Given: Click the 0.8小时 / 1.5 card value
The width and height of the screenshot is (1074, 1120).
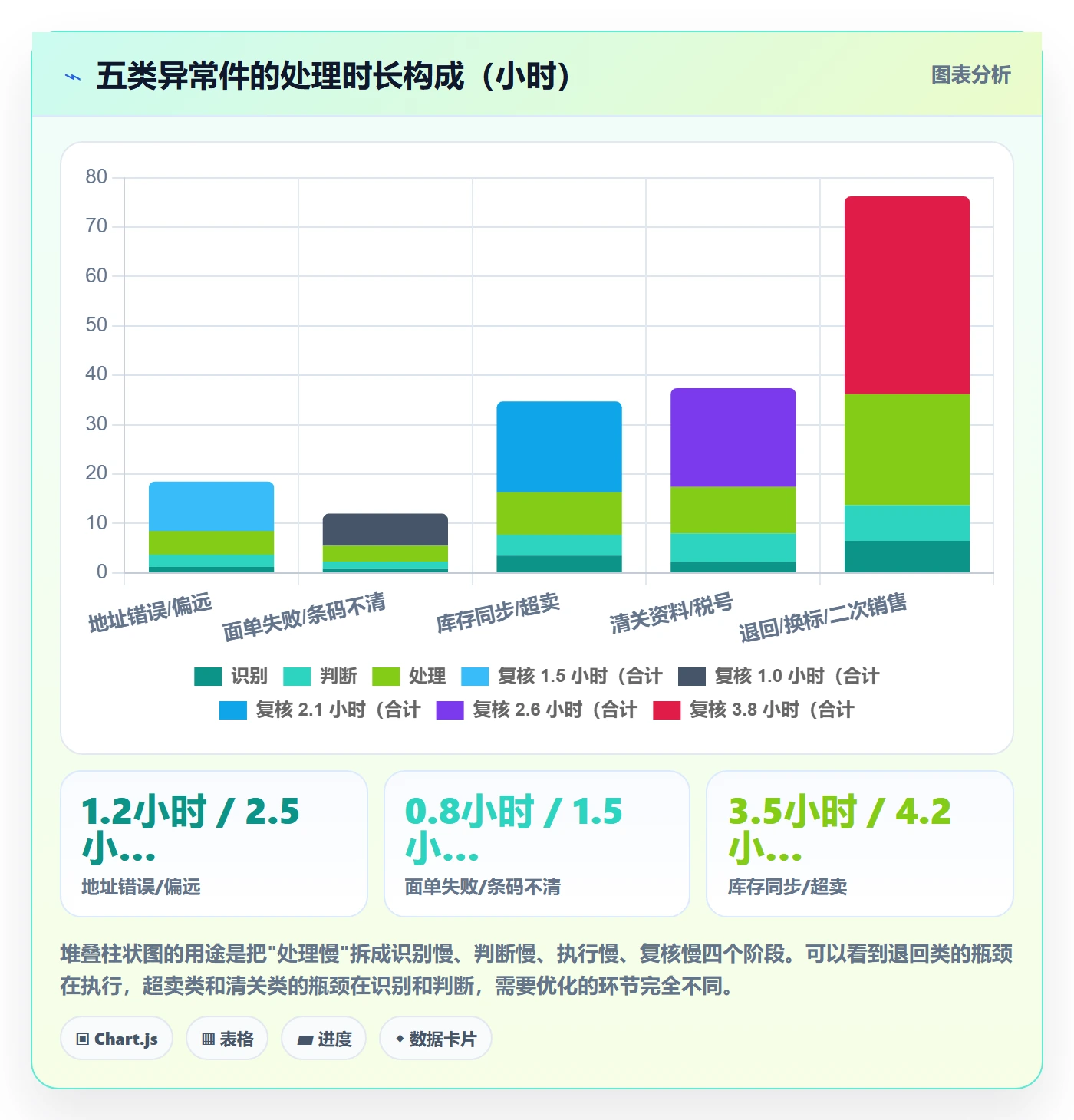Looking at the screenshot, I should click(x=514, y=830).
